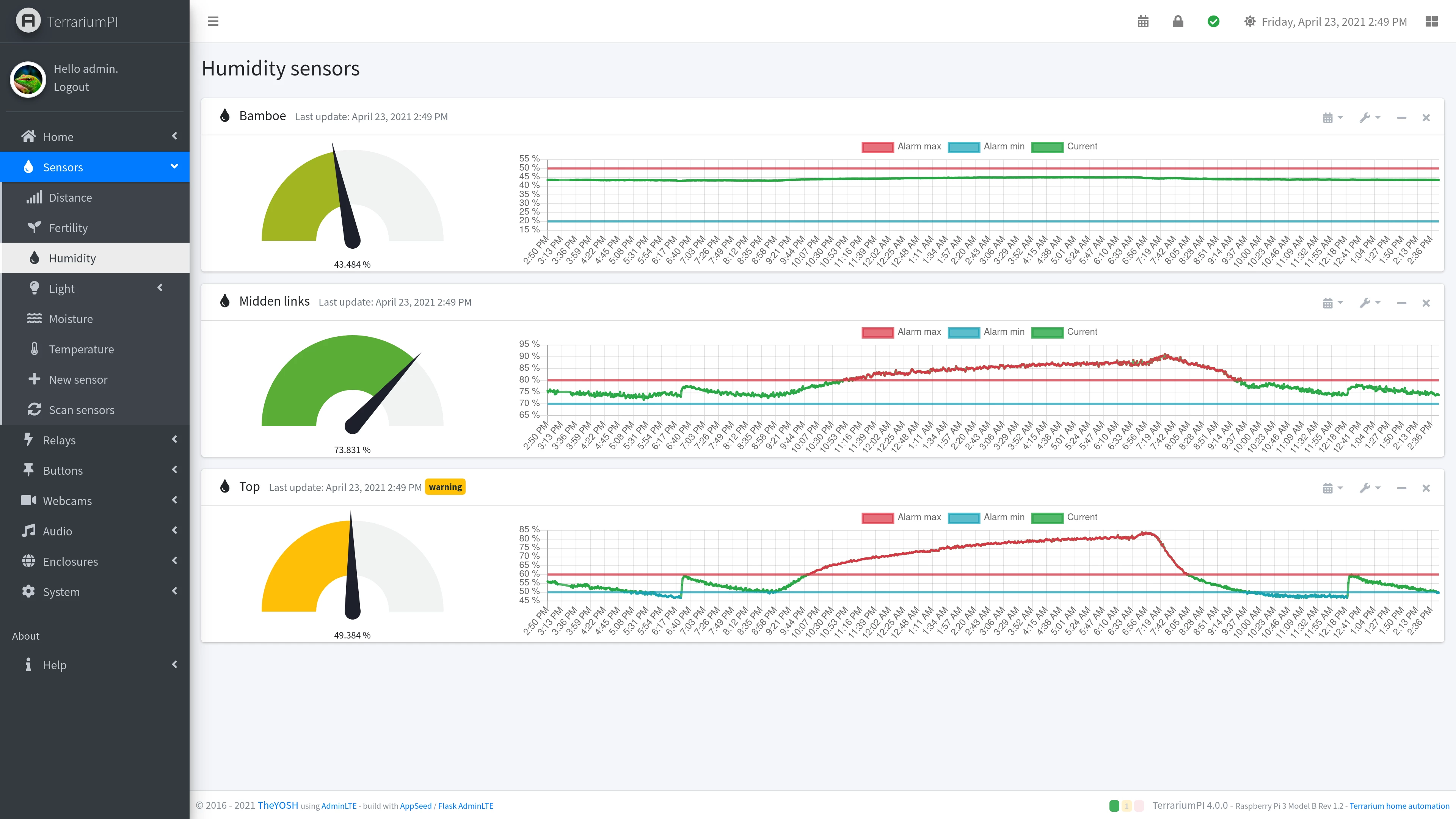Image resolution: width=1456 pixels, height=819 pixels.
Task: Click the dashboard grid icon top right
Action: click(1432, 22)
